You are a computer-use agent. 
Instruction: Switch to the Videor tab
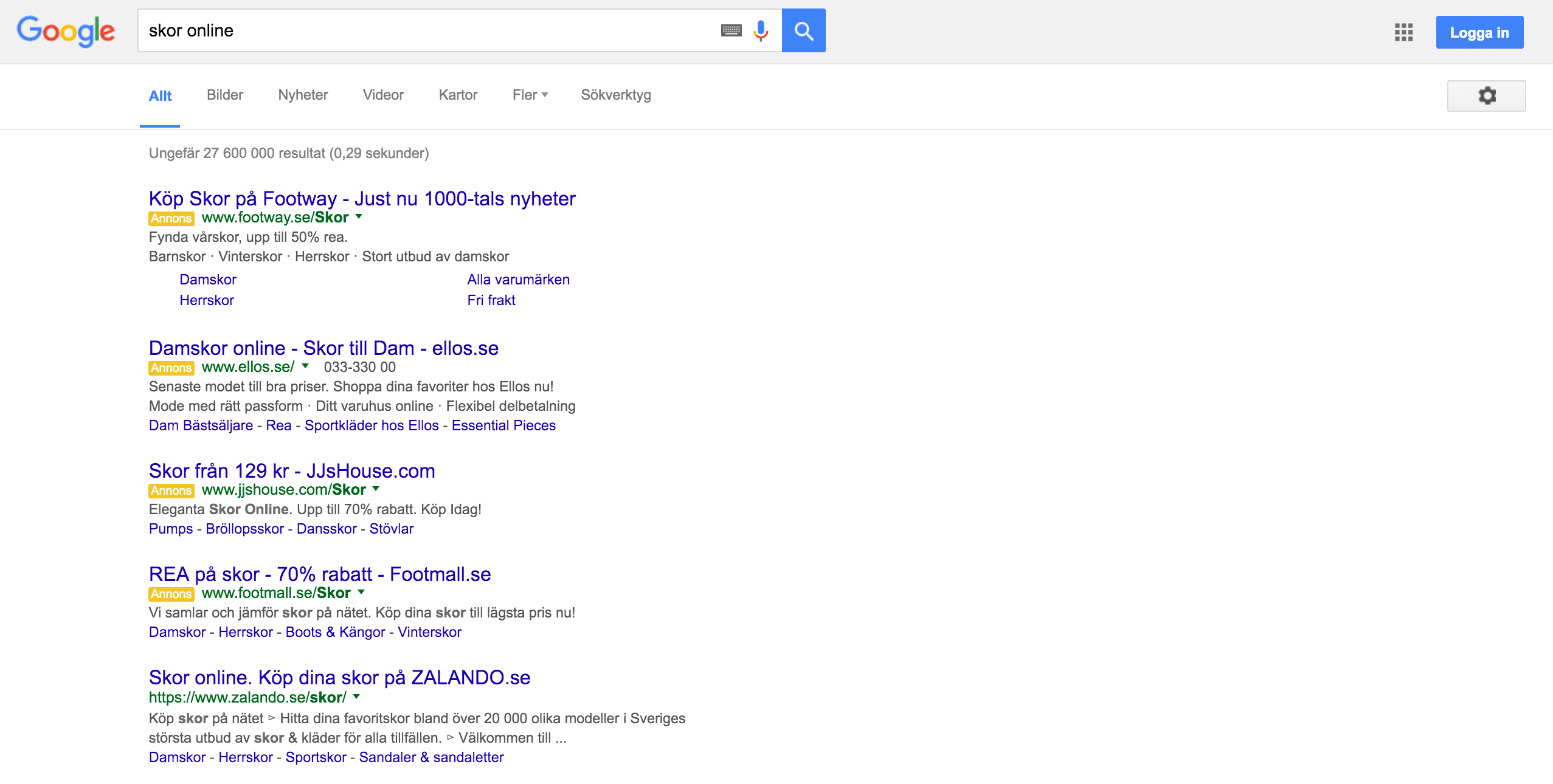(x=383, y=95)
